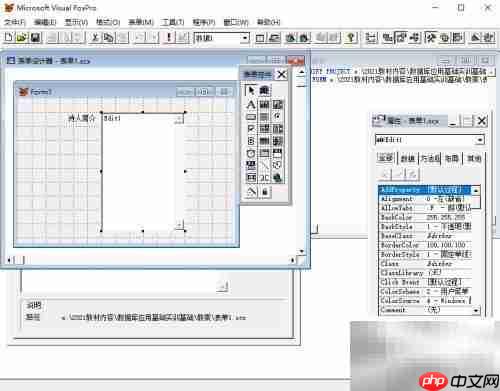Click the properties list bottom scroll arrow

point(476,310)
